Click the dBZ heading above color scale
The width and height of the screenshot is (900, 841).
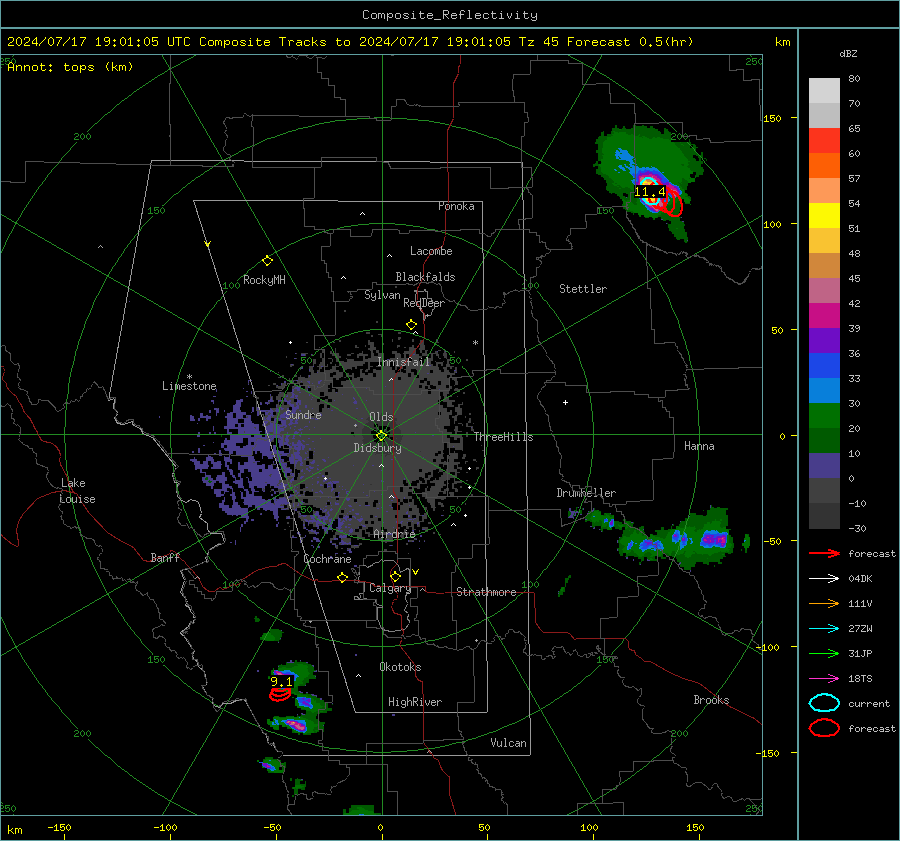point(848,53)
